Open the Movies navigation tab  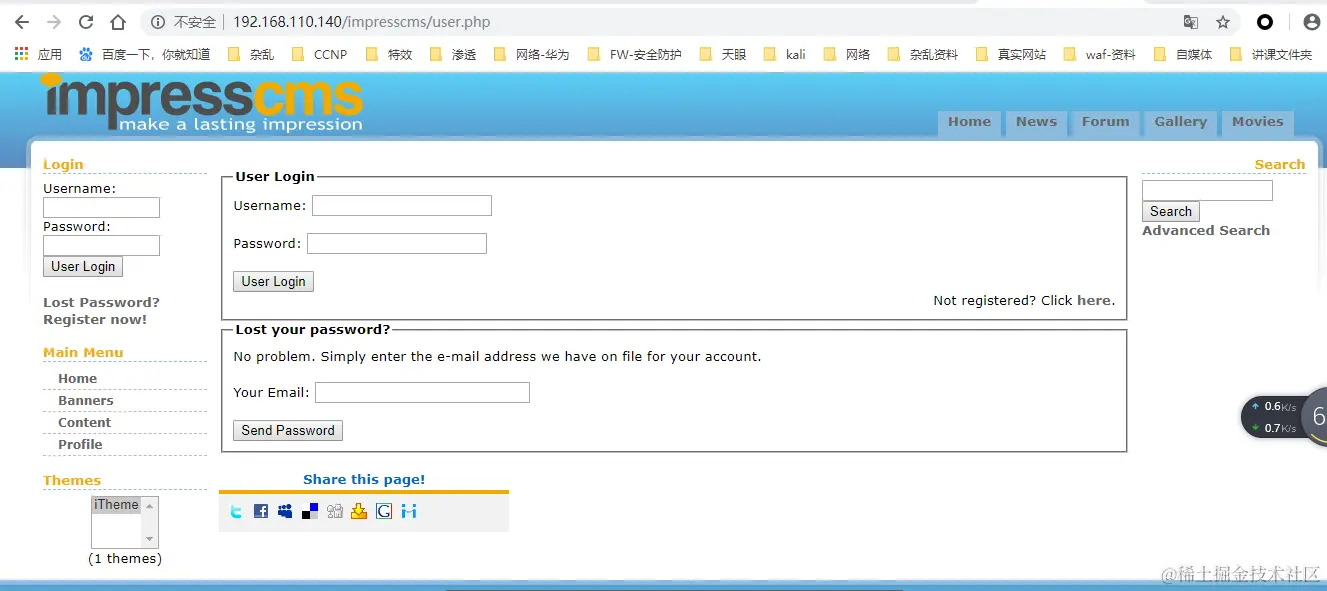coord(1257,122)
